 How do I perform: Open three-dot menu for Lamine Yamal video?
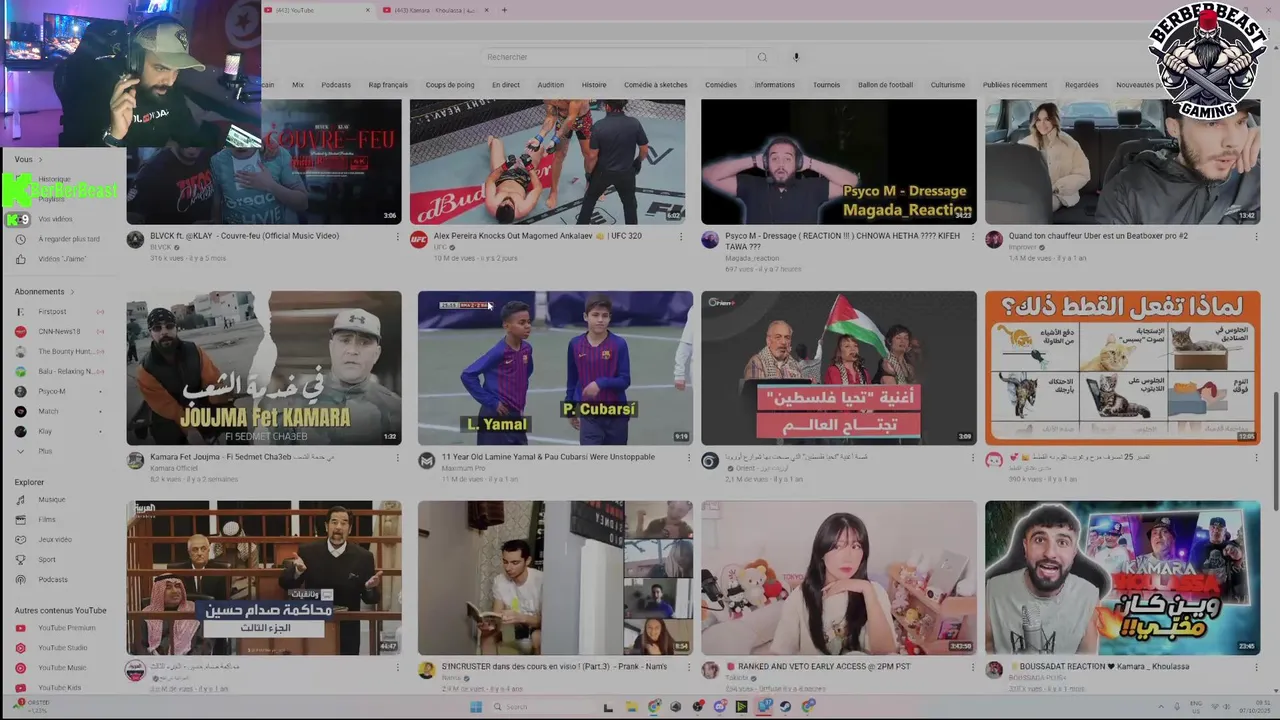coord(689,457)
